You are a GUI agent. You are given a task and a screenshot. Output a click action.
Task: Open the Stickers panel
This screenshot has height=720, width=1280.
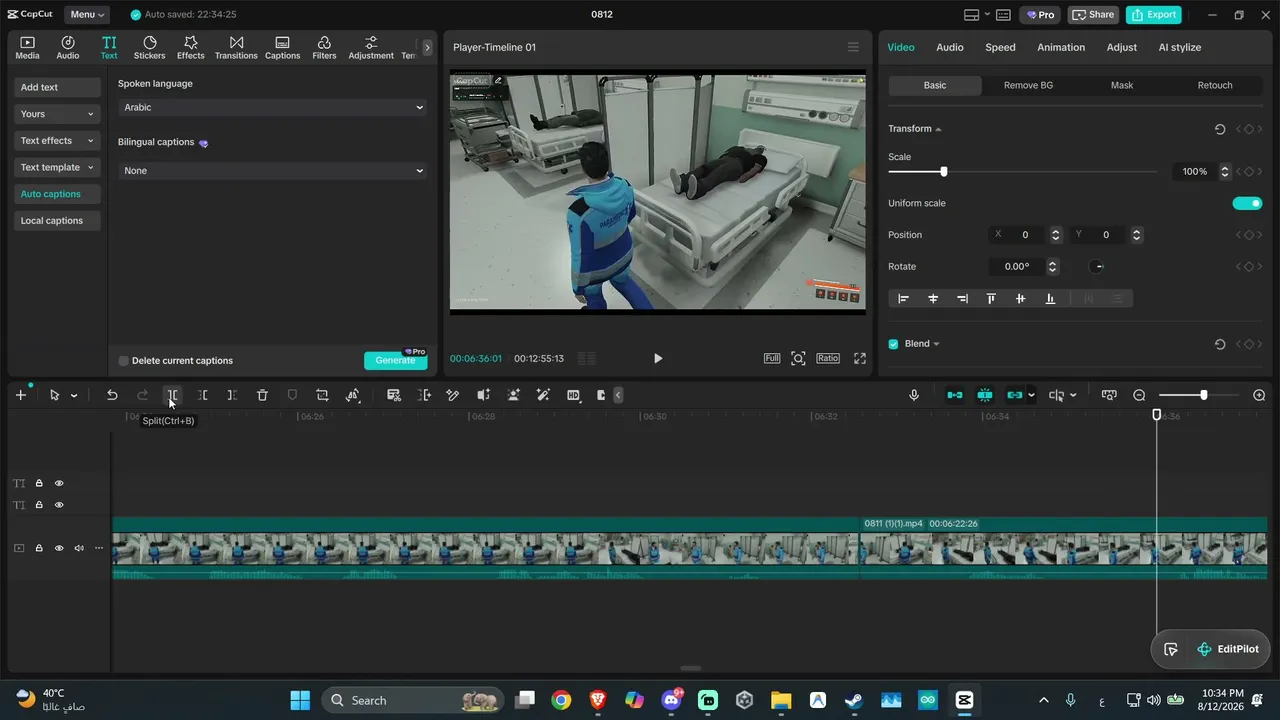[150, 47]
